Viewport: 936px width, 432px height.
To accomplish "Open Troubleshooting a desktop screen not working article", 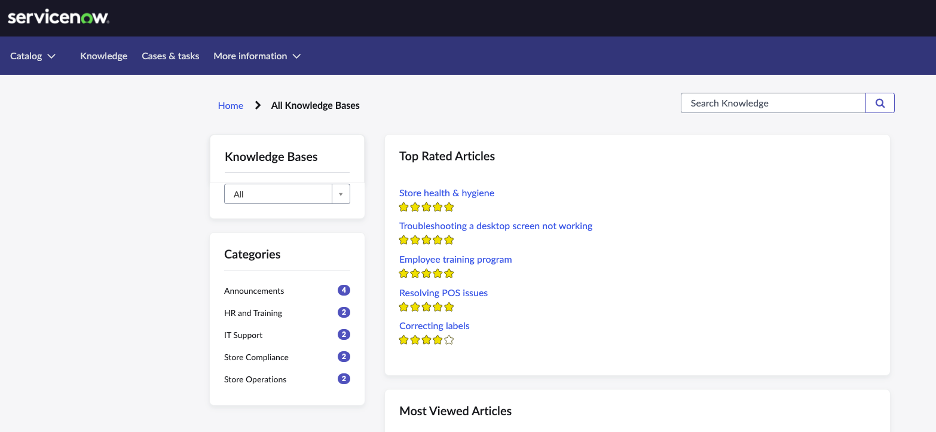I will (495, 226).
